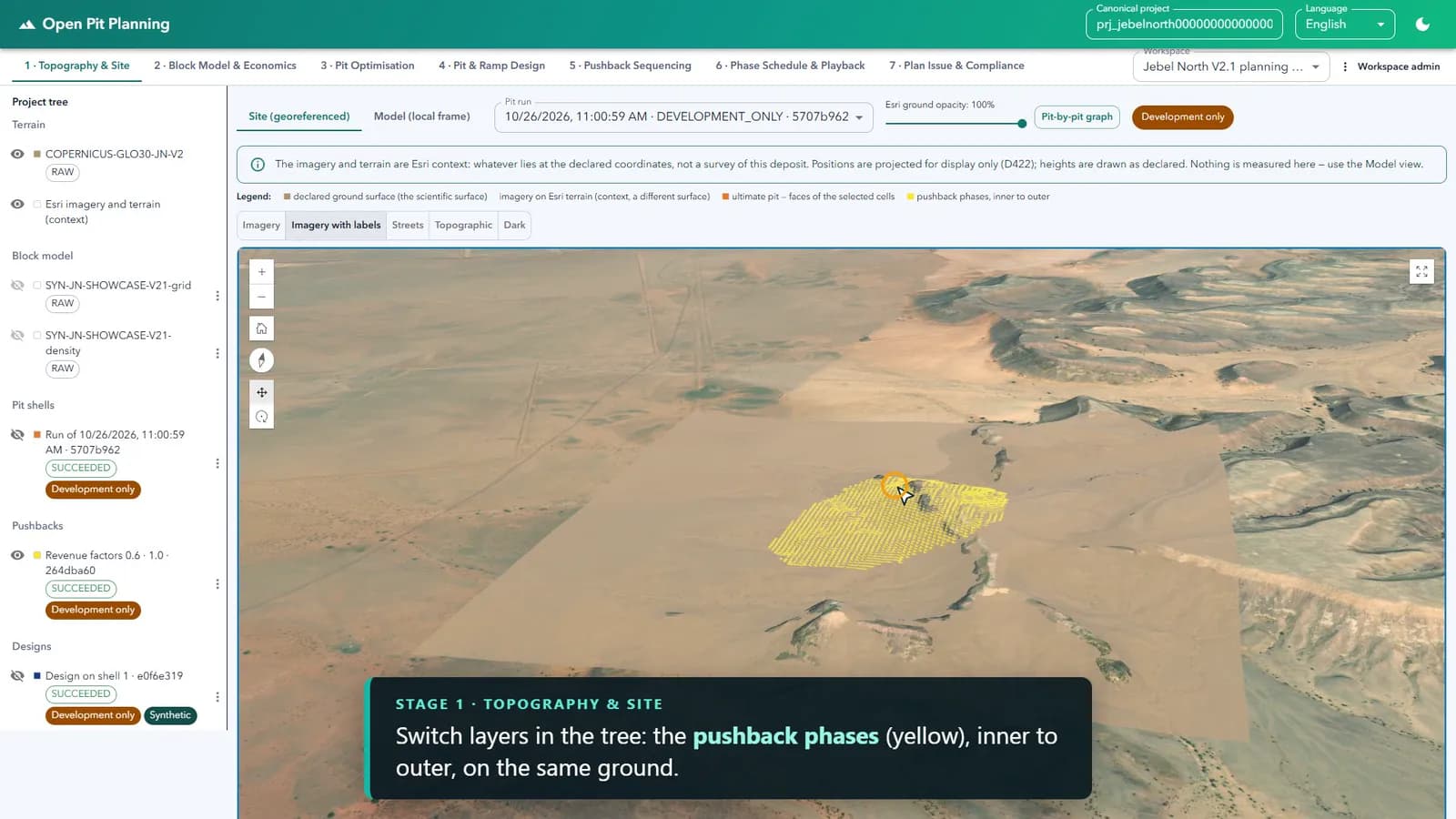Switch to 4 · Pit & Ramp Design tab

[491, 66]
